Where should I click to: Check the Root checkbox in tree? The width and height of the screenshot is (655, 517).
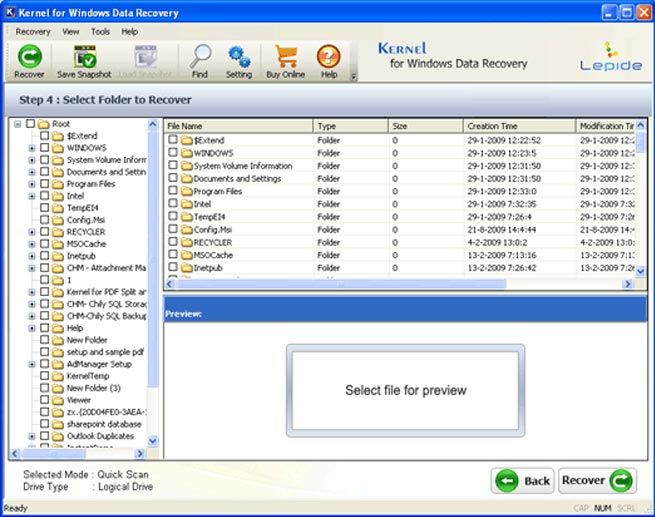[x=30, y=124]
